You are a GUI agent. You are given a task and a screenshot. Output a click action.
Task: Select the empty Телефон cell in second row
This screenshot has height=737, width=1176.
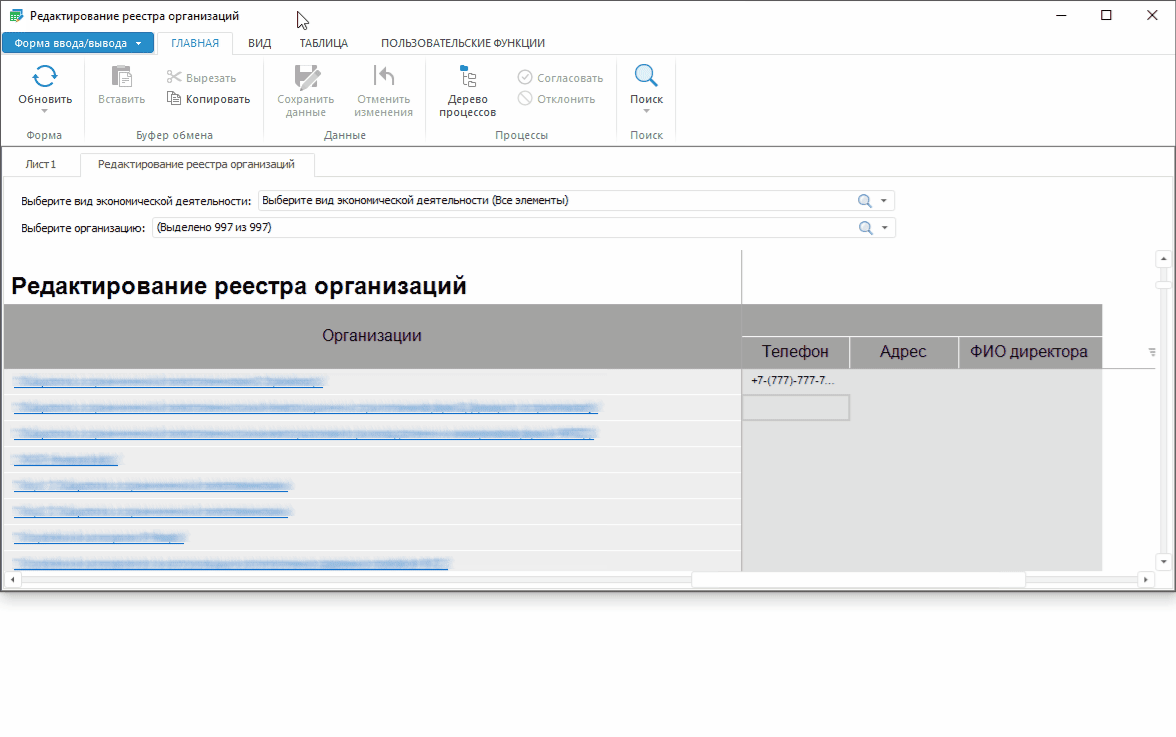click(x=795, y=407)
